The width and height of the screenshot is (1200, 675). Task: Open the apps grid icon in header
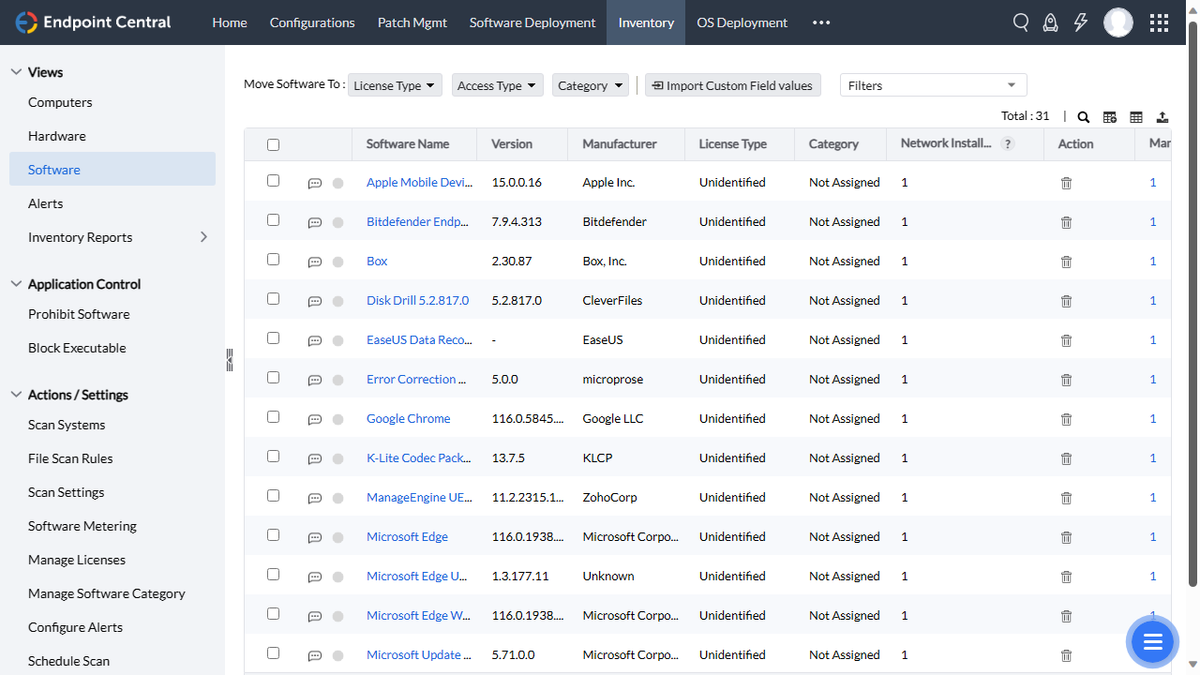click(1159, 23)
